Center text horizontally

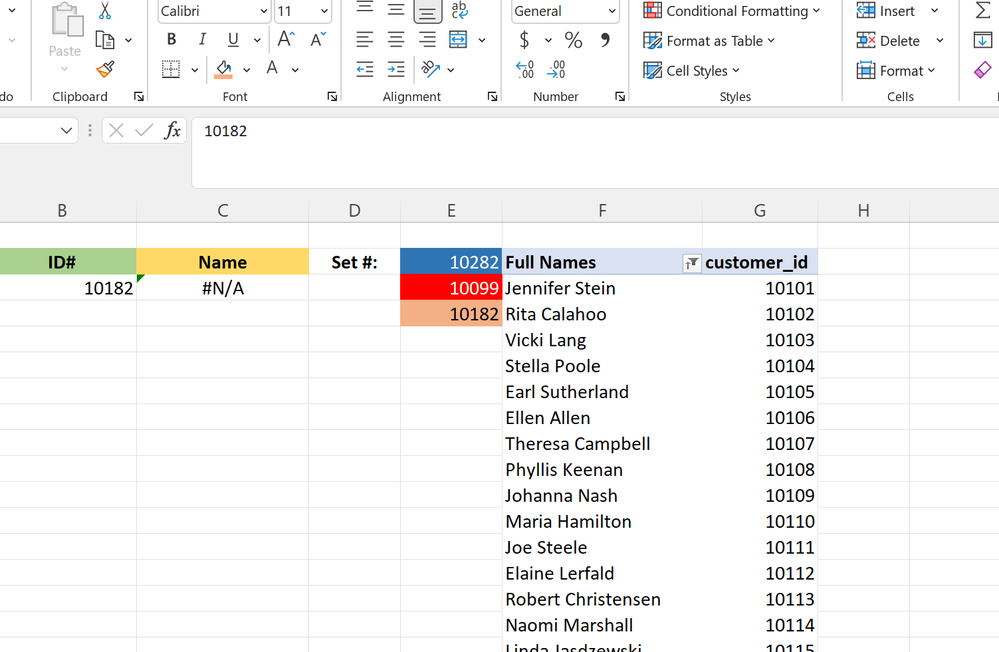tap(396, 40)
